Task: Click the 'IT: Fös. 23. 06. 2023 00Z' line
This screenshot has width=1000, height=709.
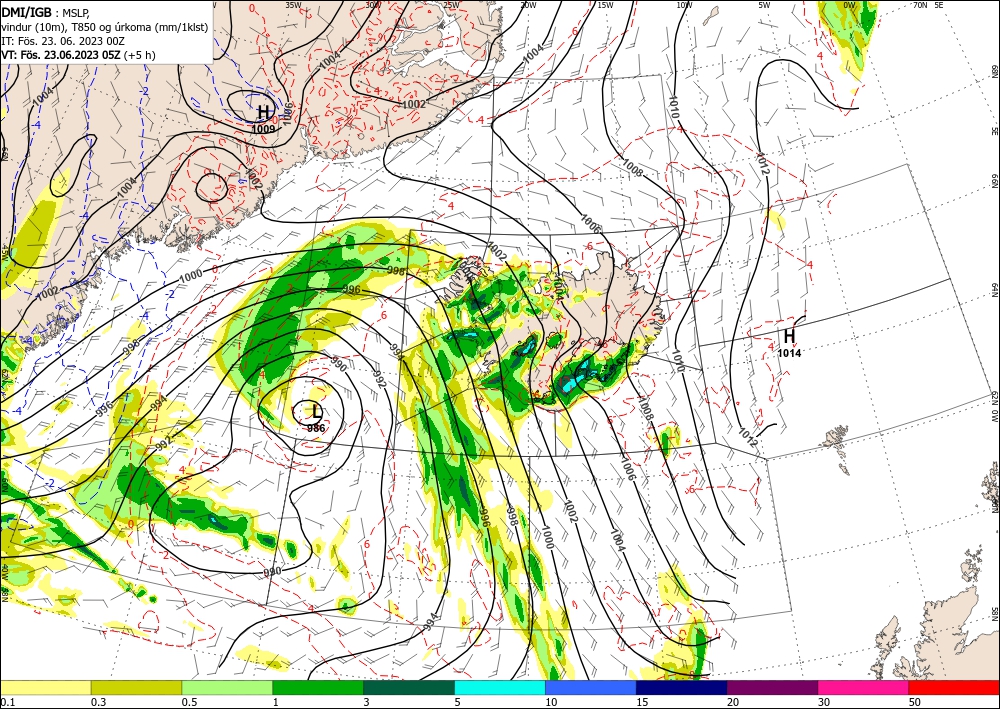Action: coord(61,41)
